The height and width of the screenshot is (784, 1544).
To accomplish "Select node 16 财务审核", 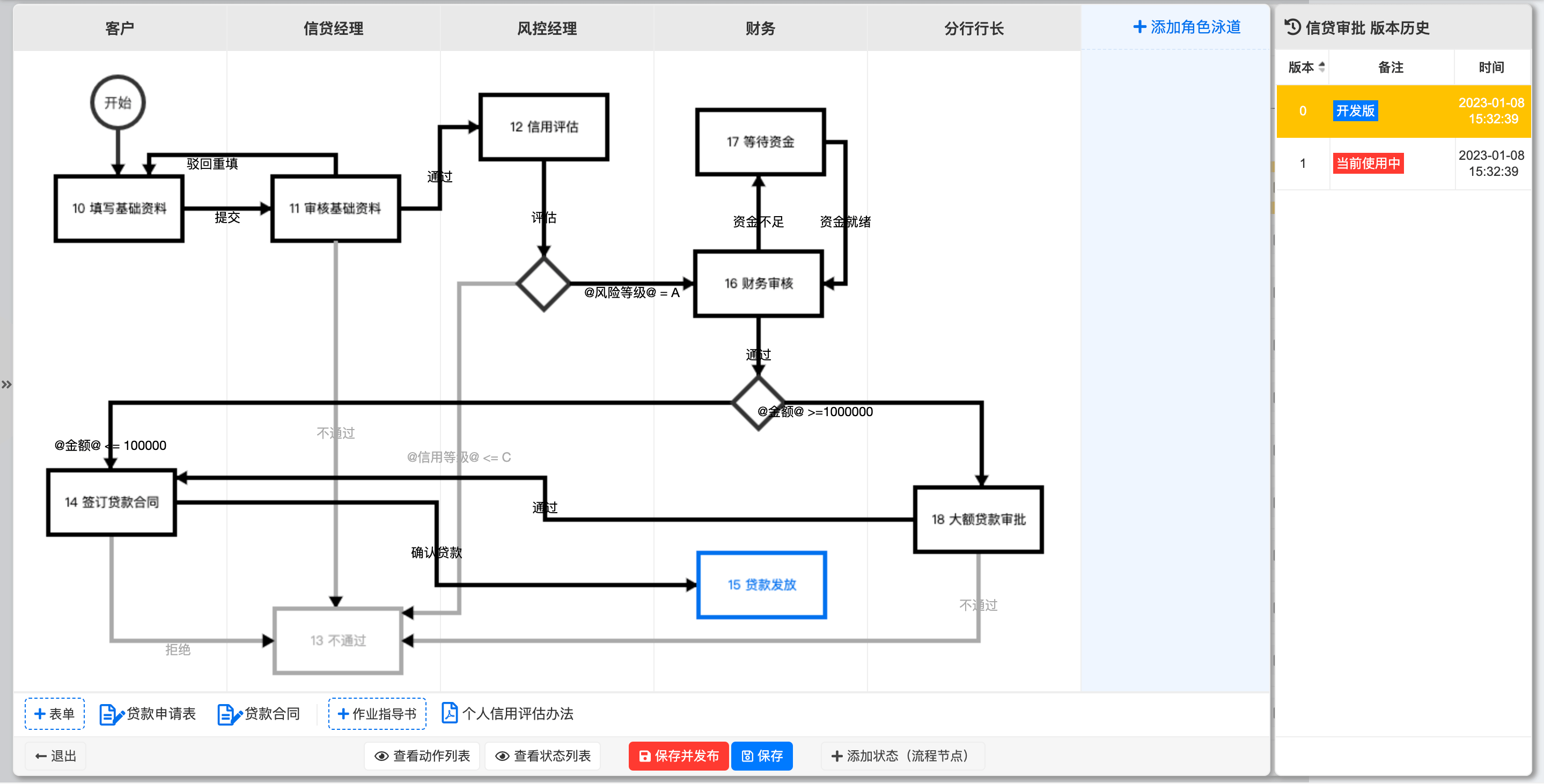I will tap(759, 283).
